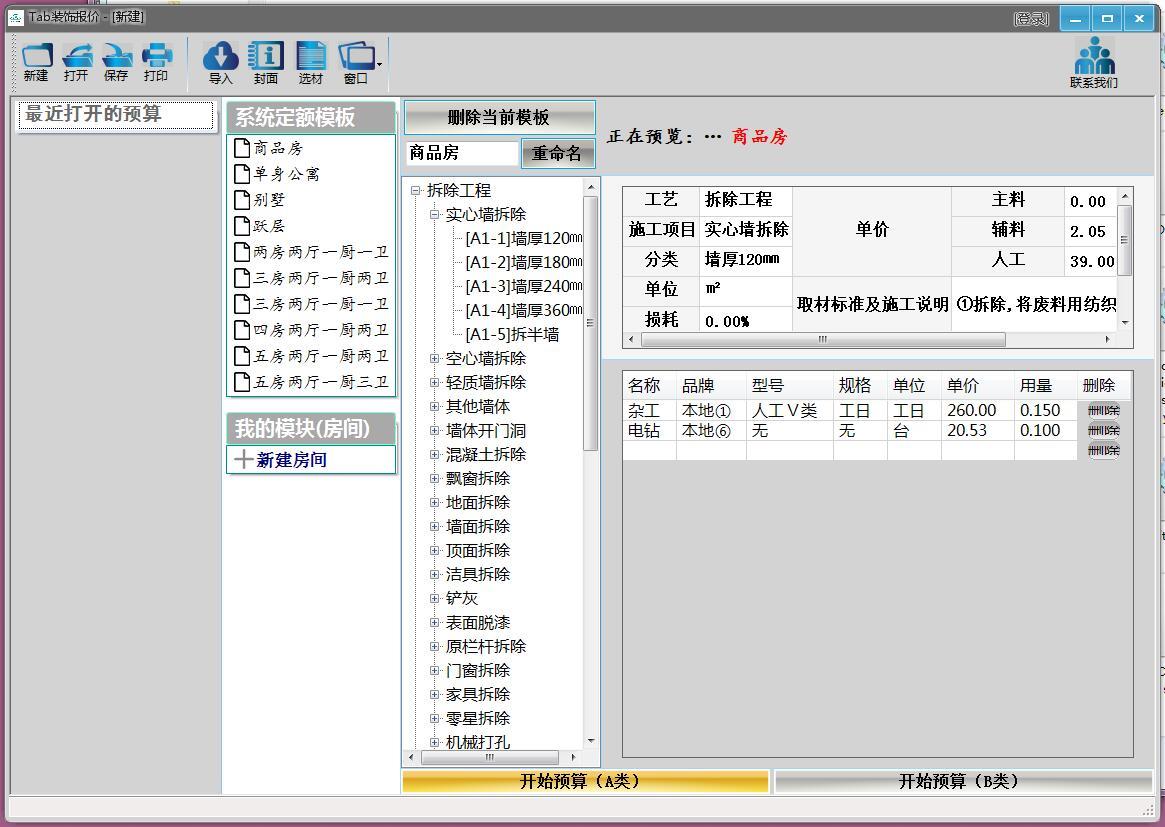Select the 别墅 template
This screenshot has width=1165, height=827.
coord(269,200)
